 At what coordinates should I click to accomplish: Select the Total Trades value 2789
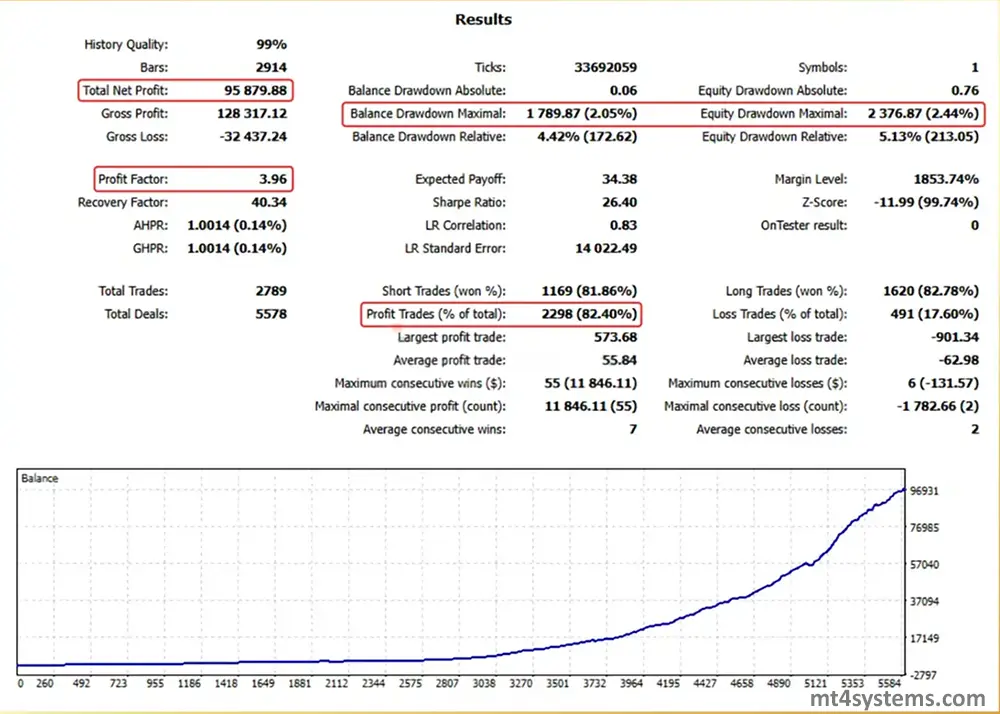(270, 290)
